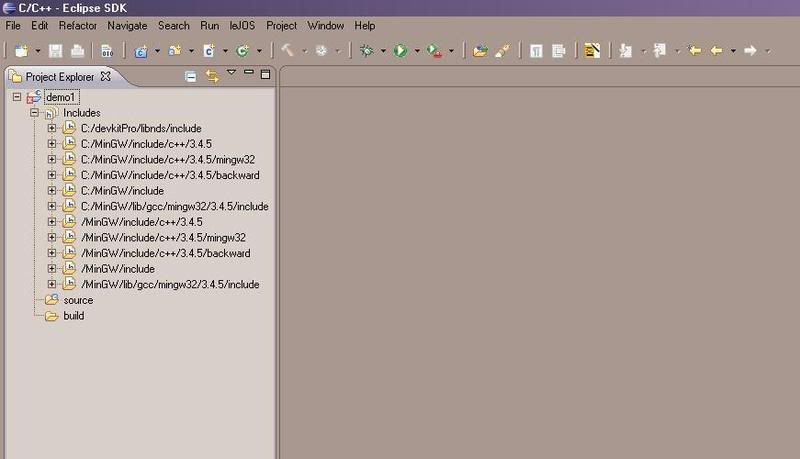The height and width of the screenshot is (459, 800).
Task: Open the Edit menu
Action: coord(39,26)
